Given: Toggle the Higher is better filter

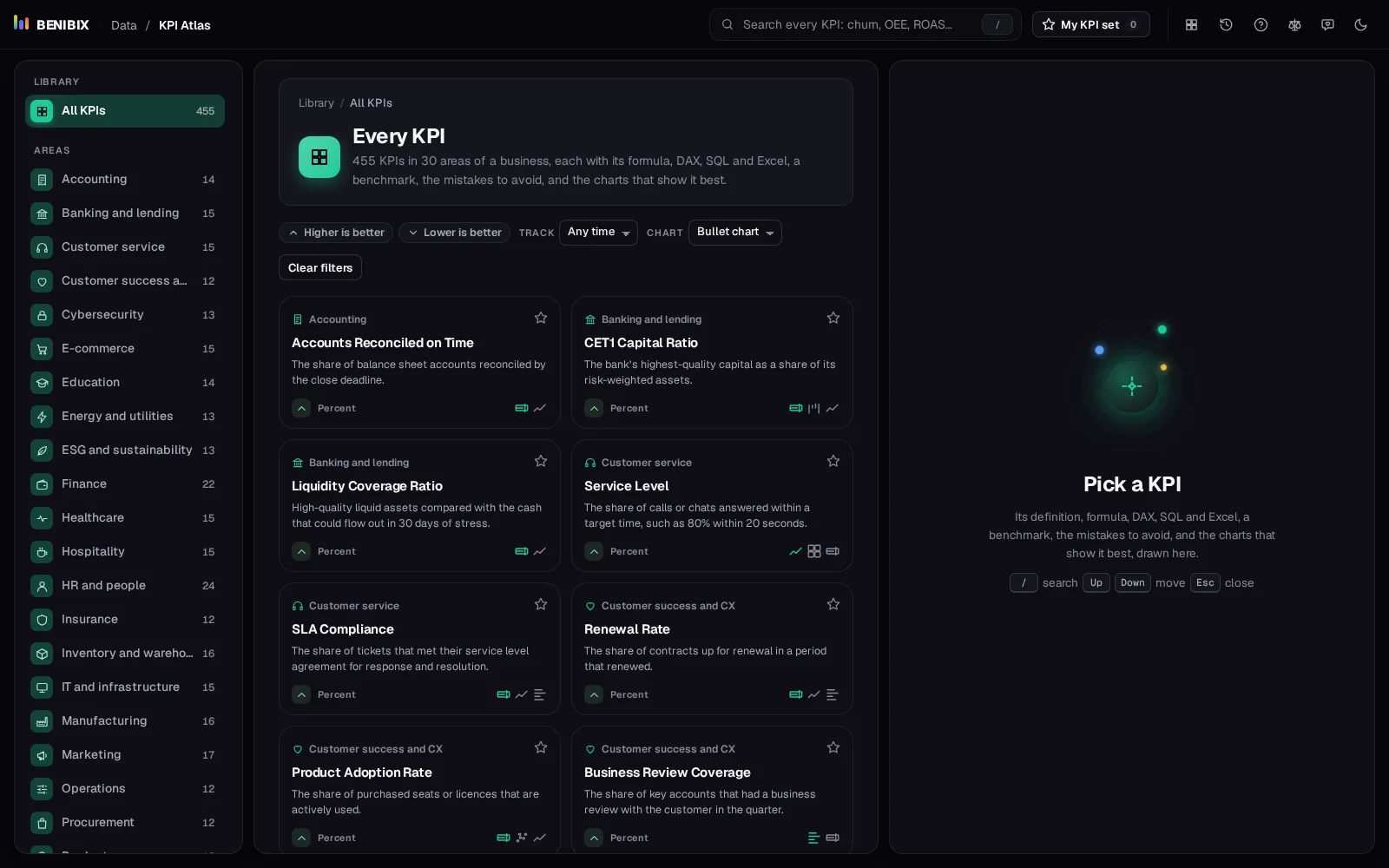Looking at the screenshot, I should pos(336,233).
